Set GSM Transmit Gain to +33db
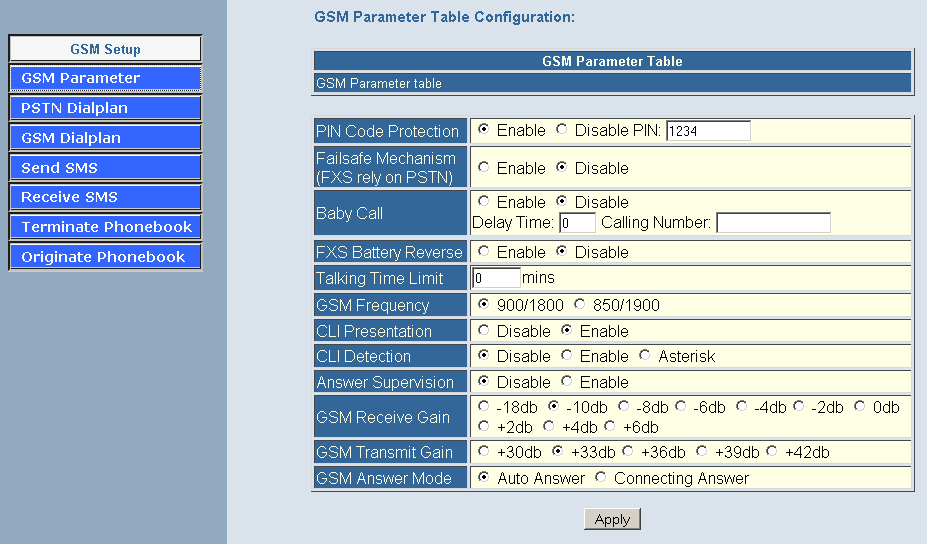This screenshot has width=927, height=544. pyautogui.click(x=558, y=451)
